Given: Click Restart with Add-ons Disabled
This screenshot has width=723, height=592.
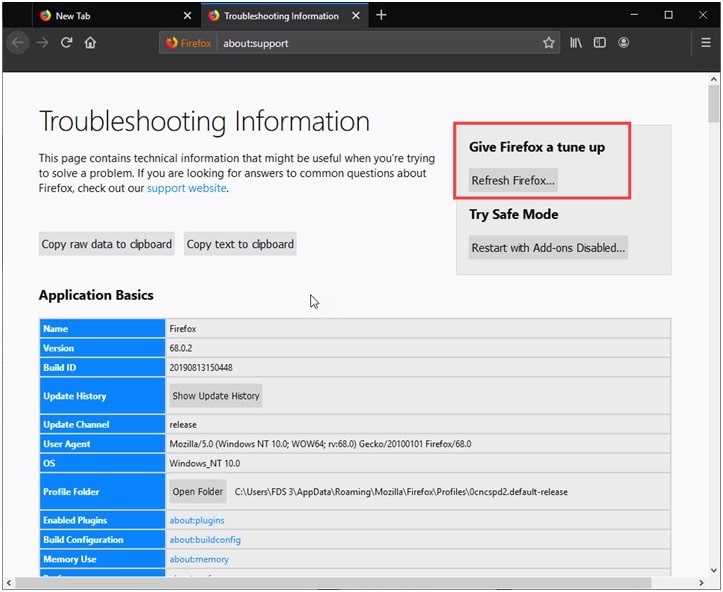Looking at the screenshot, I should coord(548,248).
